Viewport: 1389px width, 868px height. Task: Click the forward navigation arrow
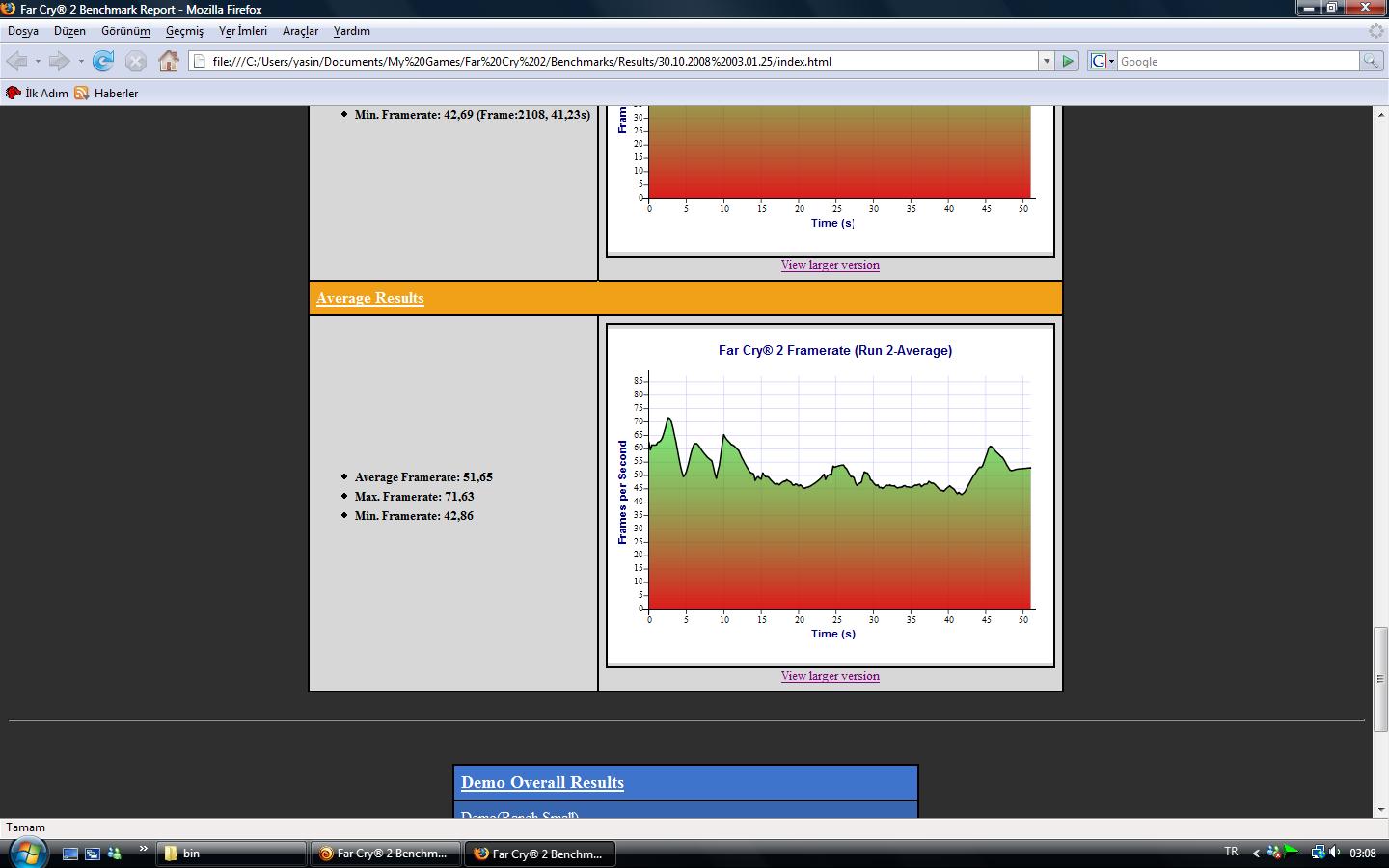(x=60, y=61)
